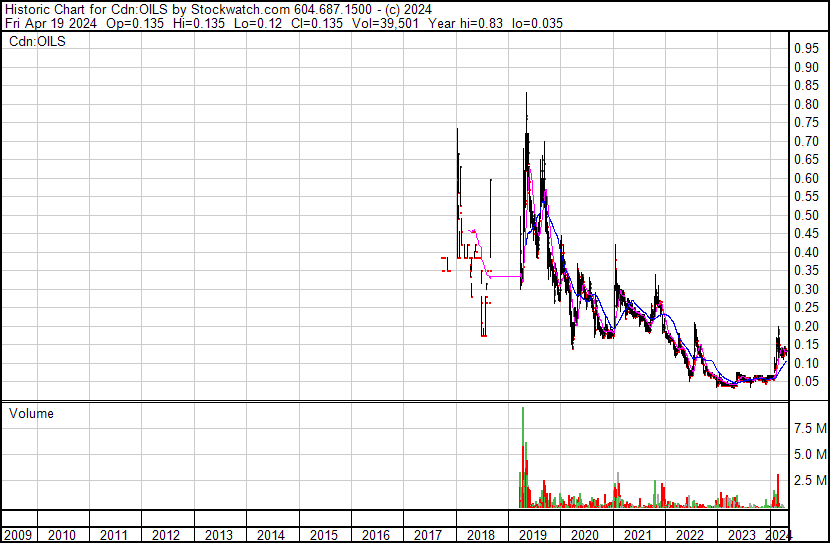Click the Cdn:OILS symbol label in chart
Screen dimensions: 830x543
pyautogui.click(x=37, y=42)
